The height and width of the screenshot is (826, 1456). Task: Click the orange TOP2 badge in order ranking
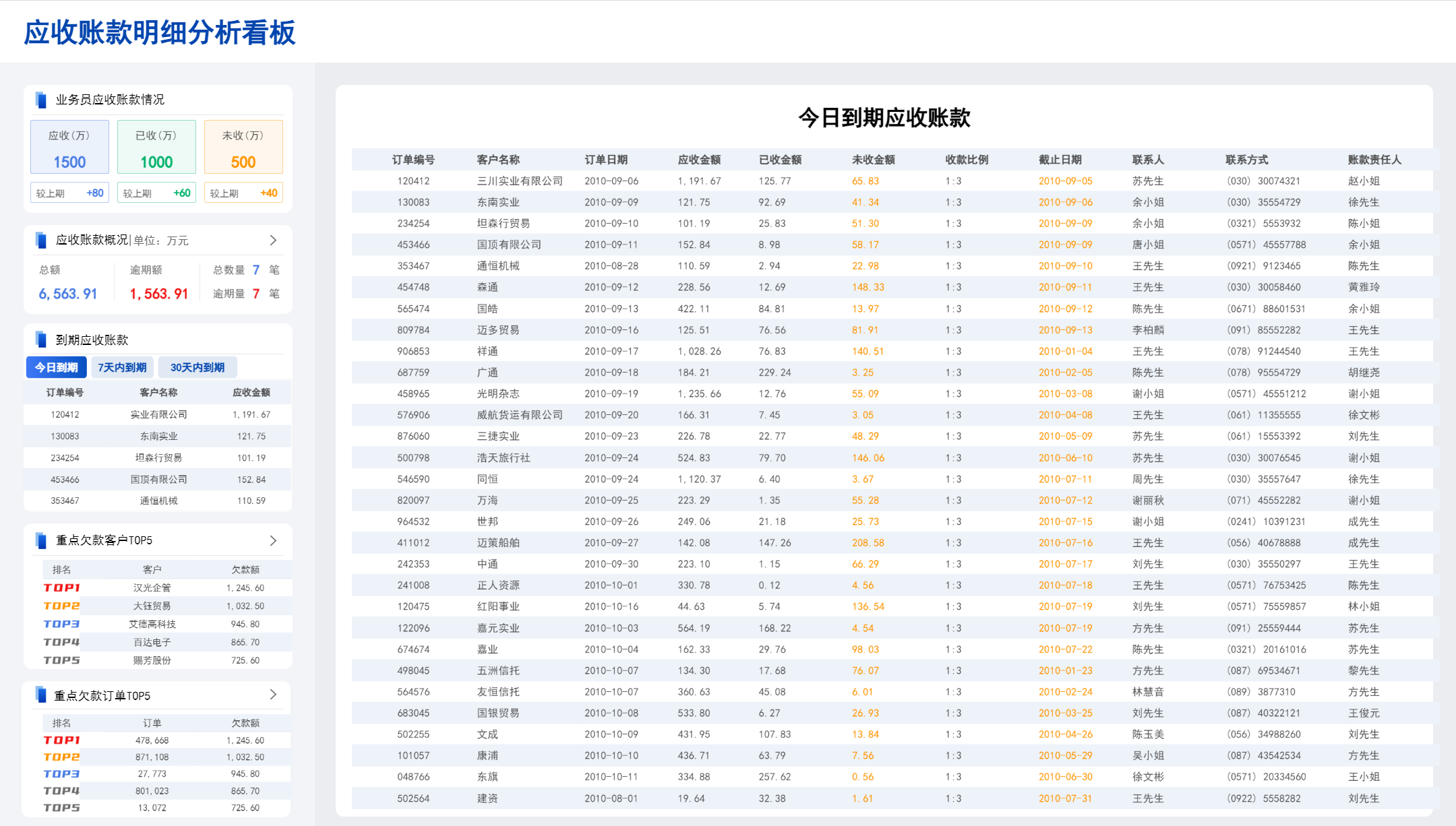(x=61, y=757)
